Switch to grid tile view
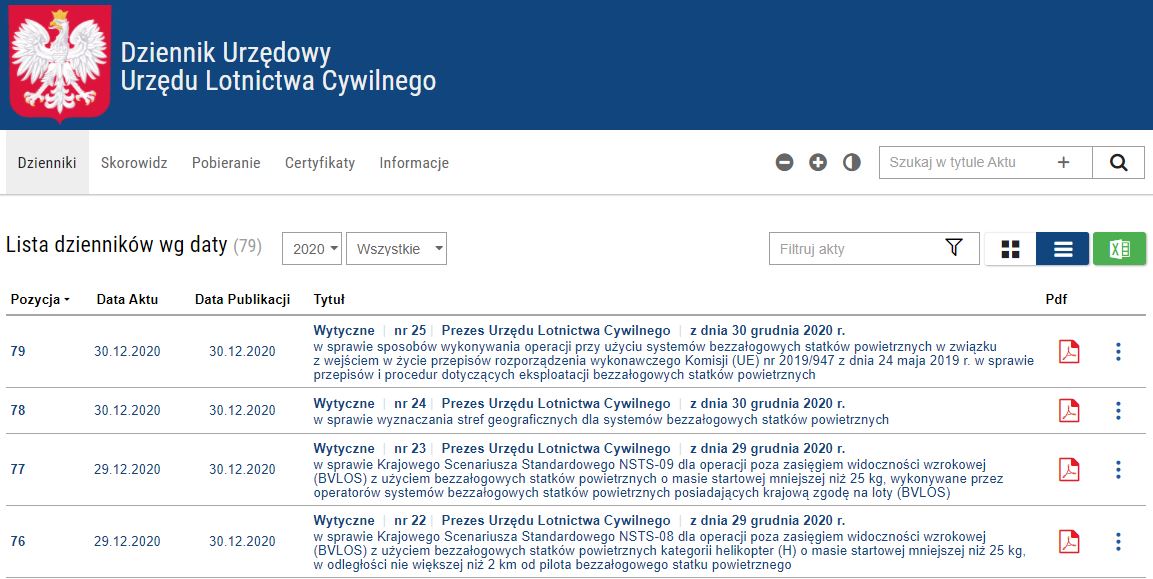The image size is (1153, 579). [x=1010, y=249]
